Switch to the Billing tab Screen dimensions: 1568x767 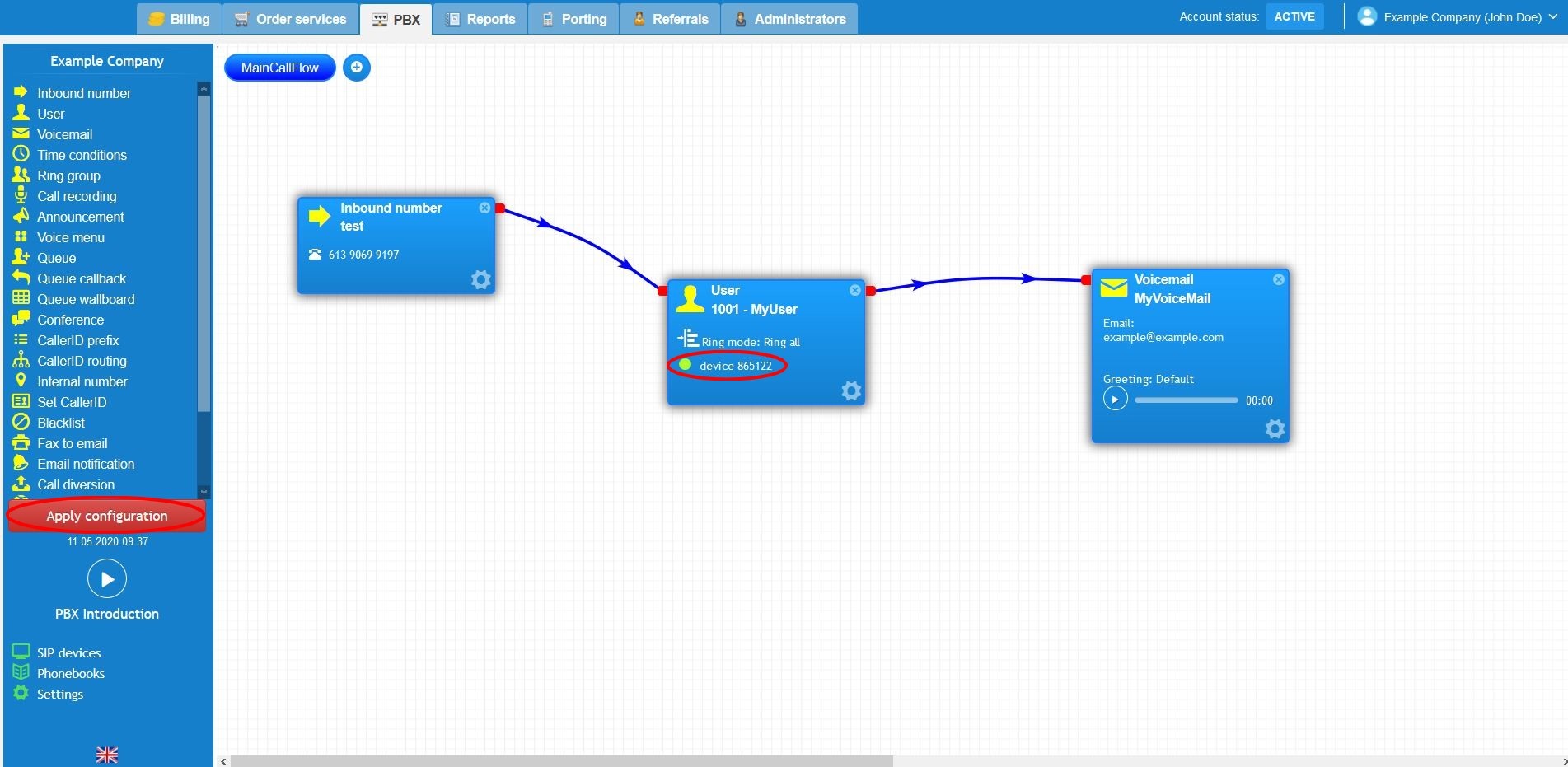(x=180, y=19)
